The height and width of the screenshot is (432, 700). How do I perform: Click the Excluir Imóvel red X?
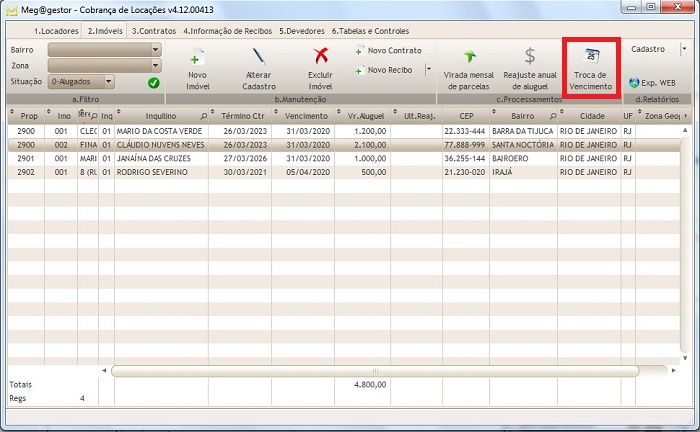pyautogui.click(x=320, y=57)
